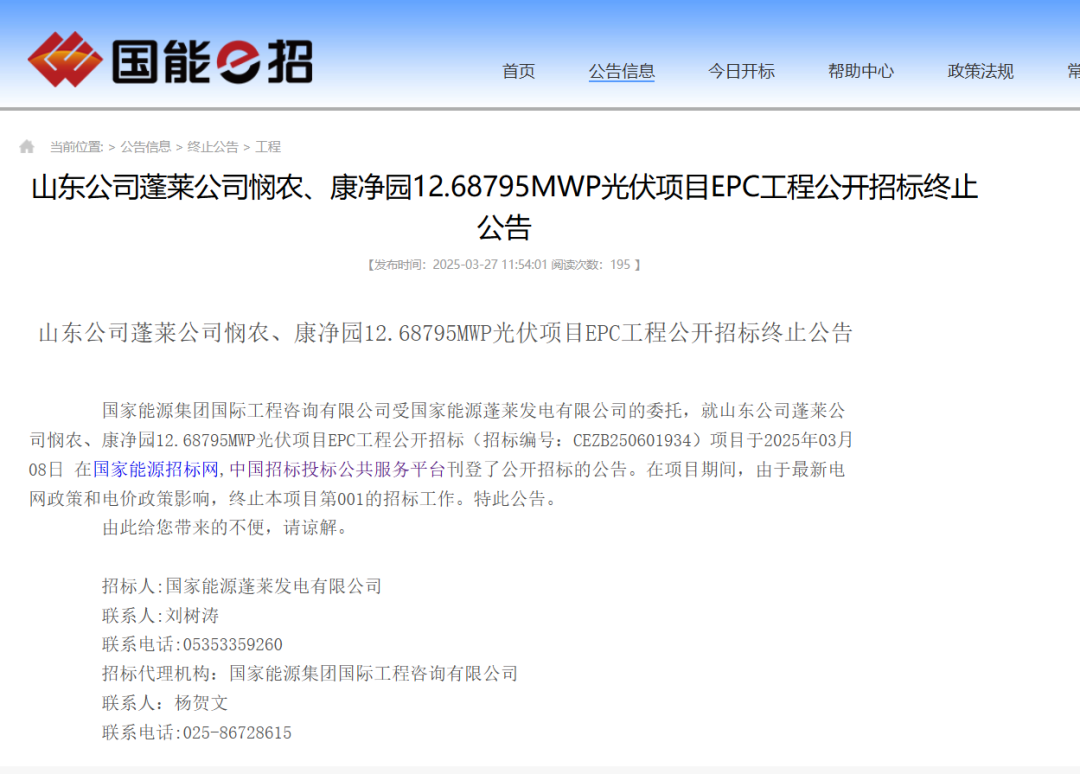This screenshot has width=1080, height=774.
Task: Click the 国能e招 logo text
Action: pyautogui.click(x=212, y=62)
